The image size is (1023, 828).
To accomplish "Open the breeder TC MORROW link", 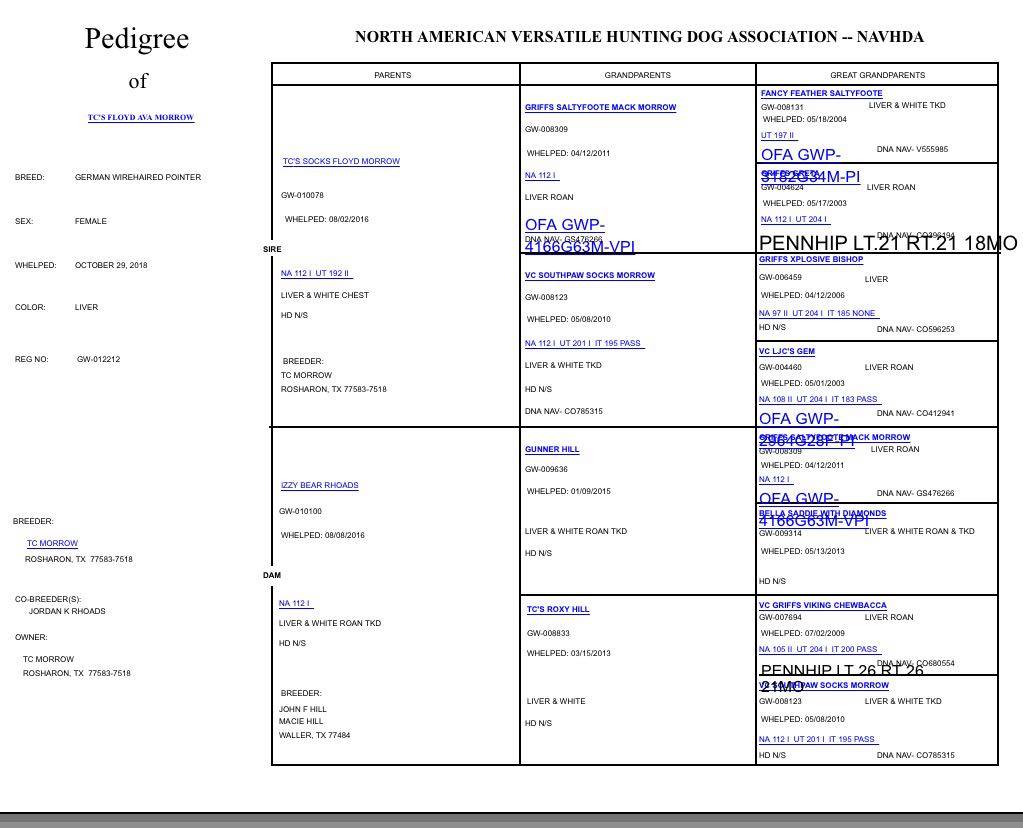I will point(52,543).
